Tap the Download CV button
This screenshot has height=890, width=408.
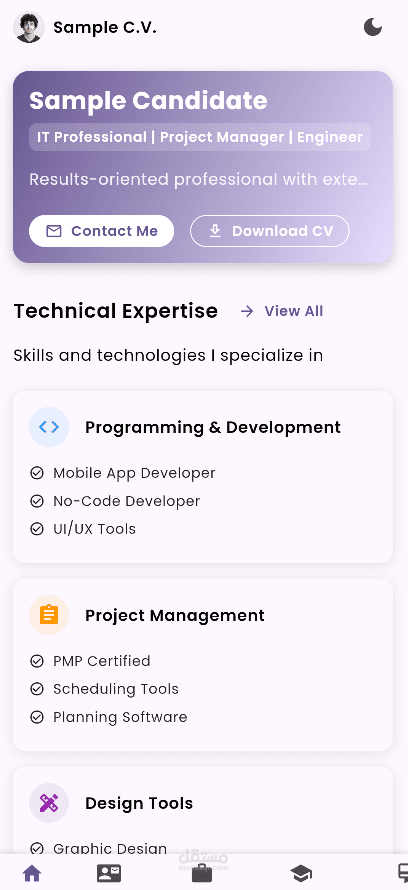point(270,231)
